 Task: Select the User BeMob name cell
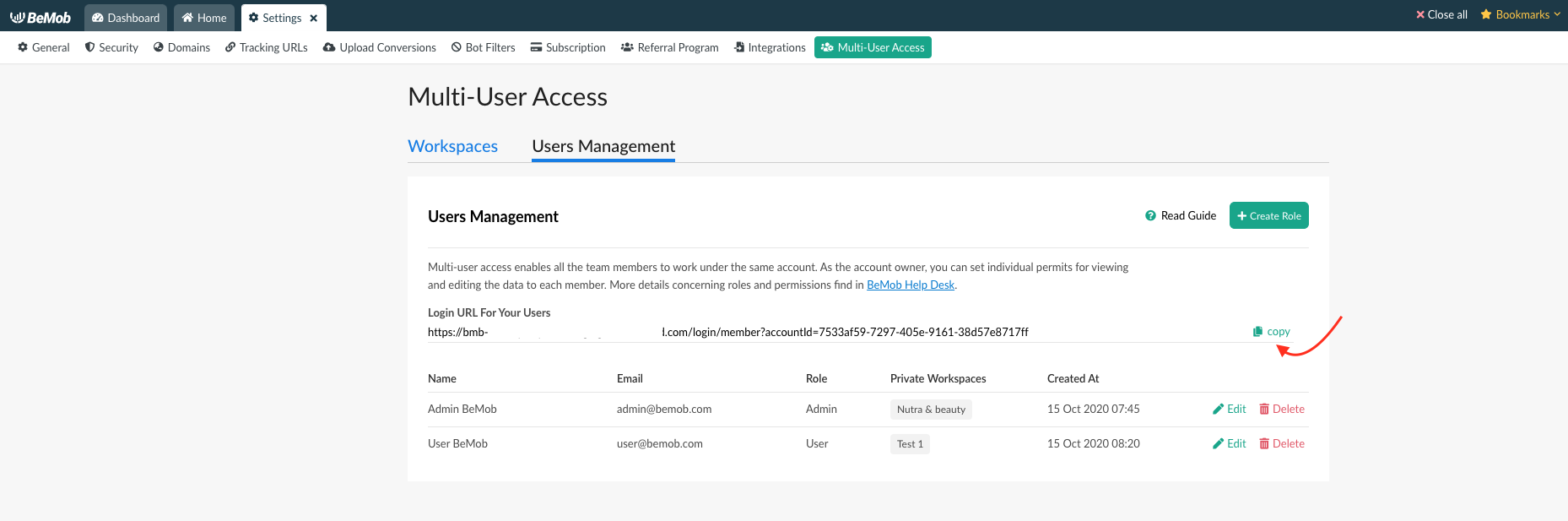[x=457, y=443]
